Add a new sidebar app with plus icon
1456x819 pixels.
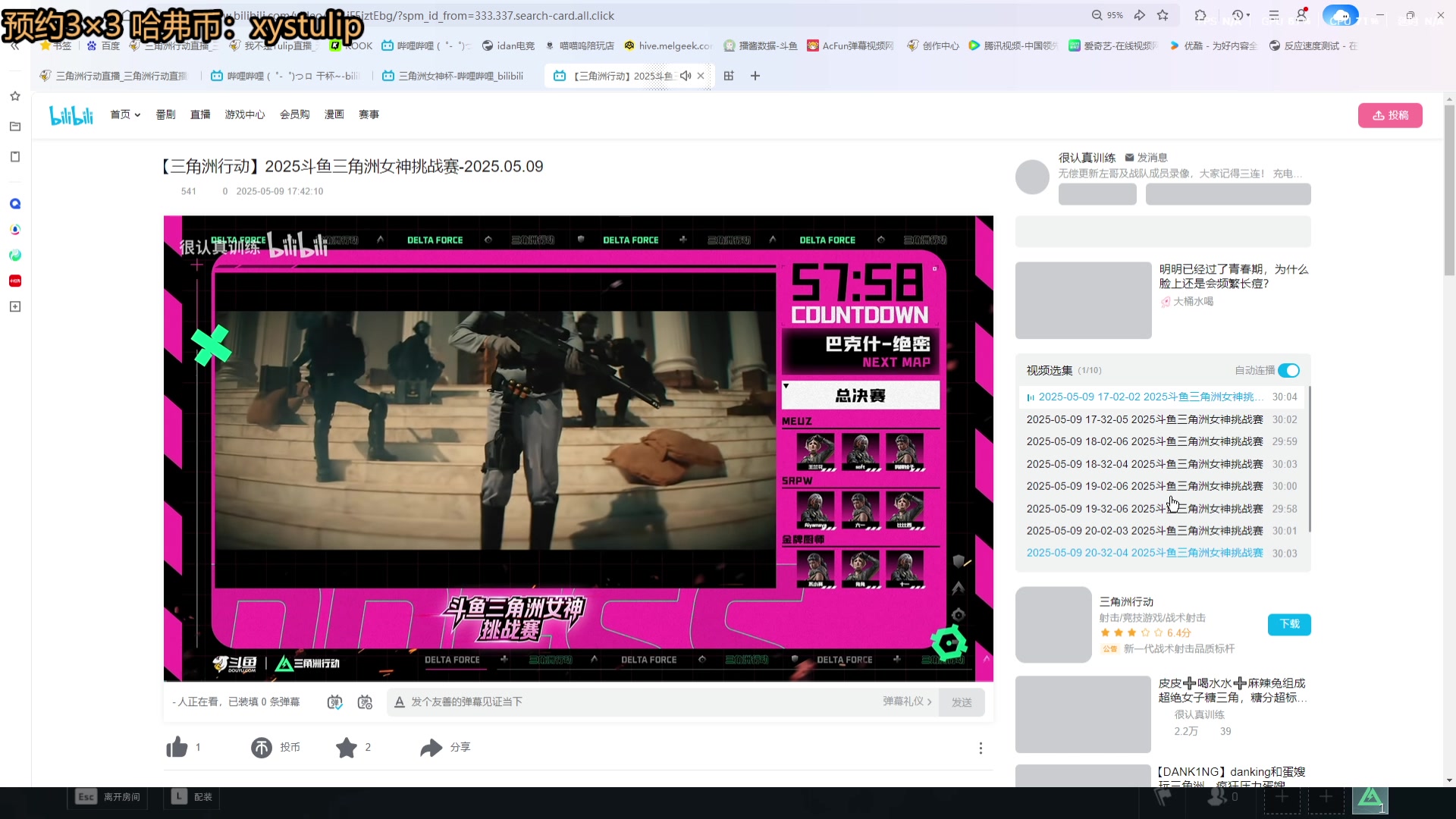[15, 307]
